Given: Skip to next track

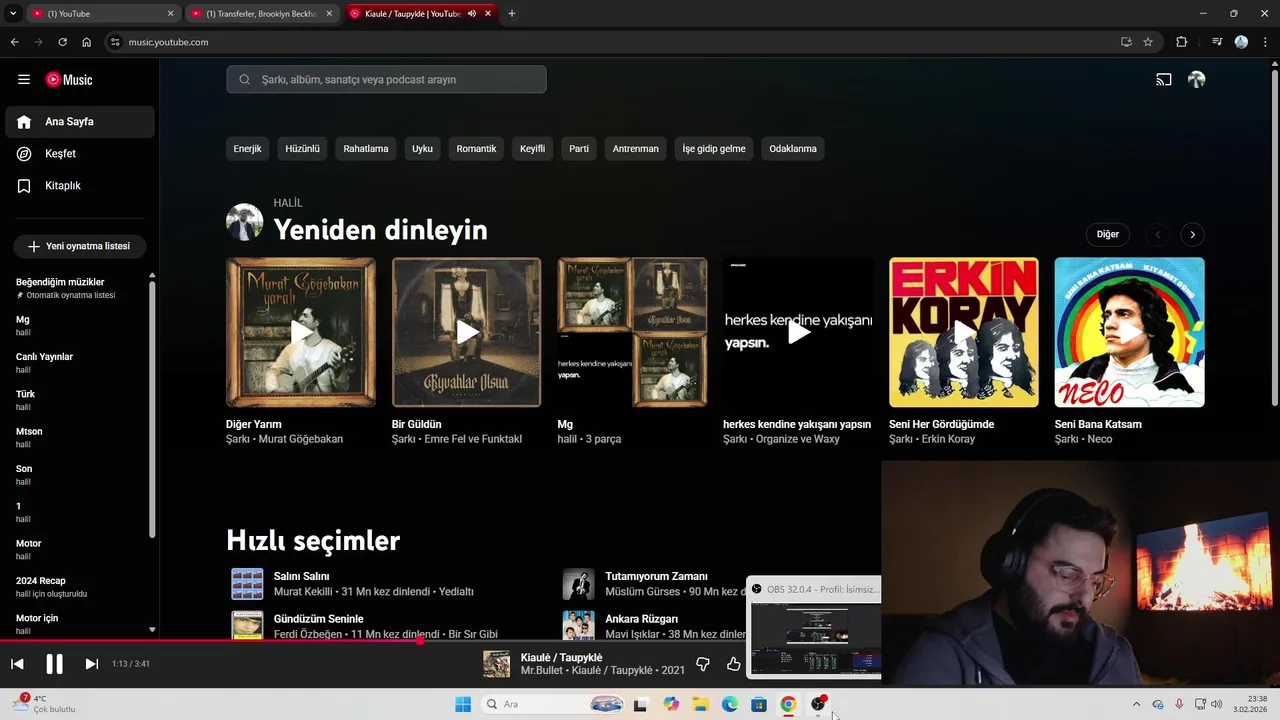Looking at the screenshot, I should tap(91, 664).
